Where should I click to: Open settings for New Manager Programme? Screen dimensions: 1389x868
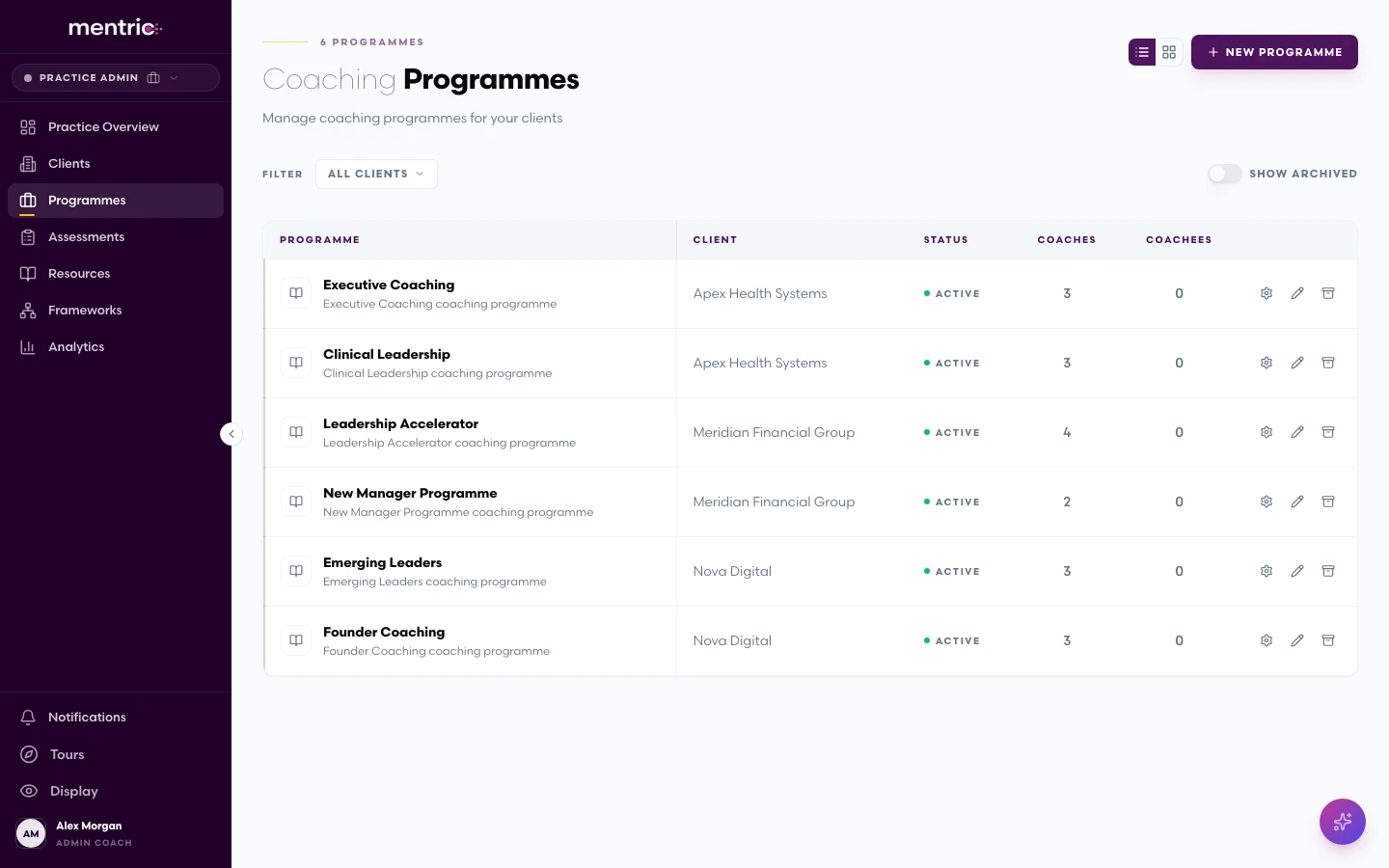click(x=1266, y=502)
